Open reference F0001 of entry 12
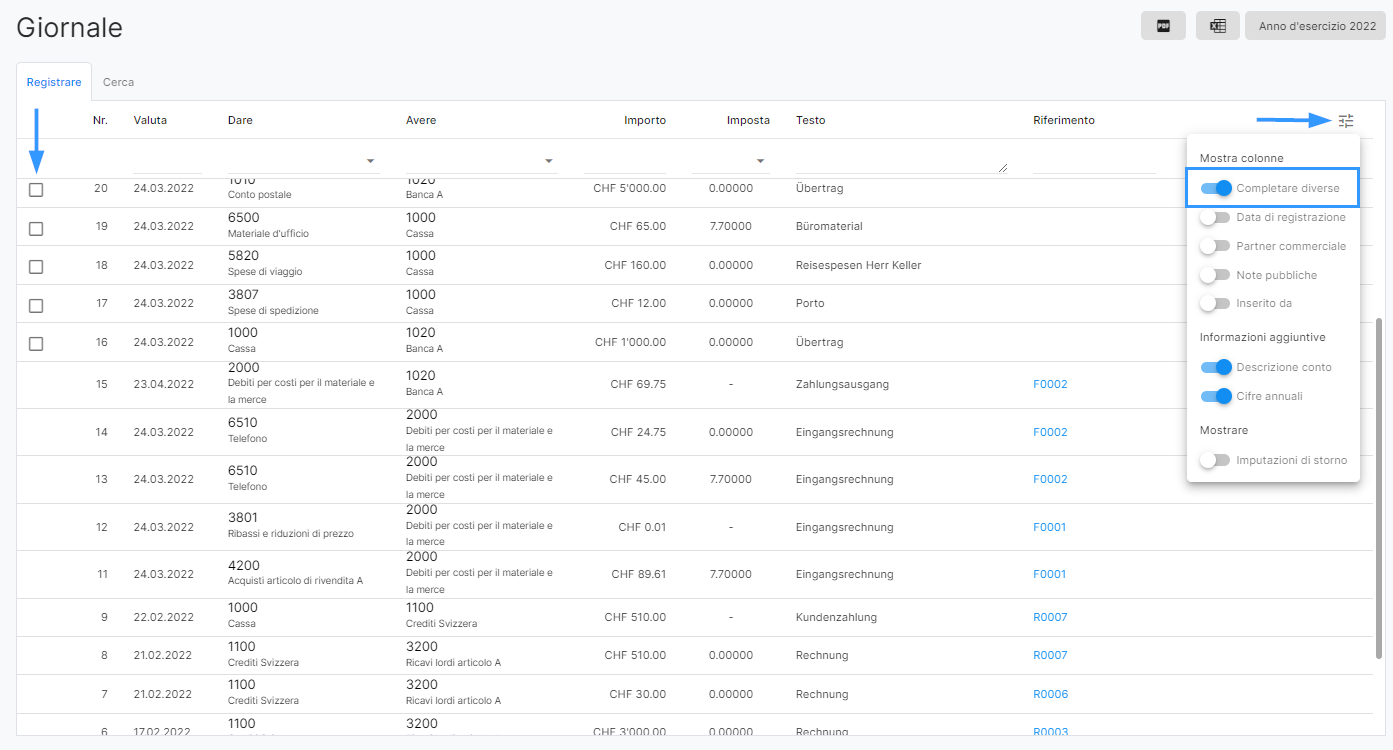The height and width of the screenshot is (750, 1393). 1050,527
